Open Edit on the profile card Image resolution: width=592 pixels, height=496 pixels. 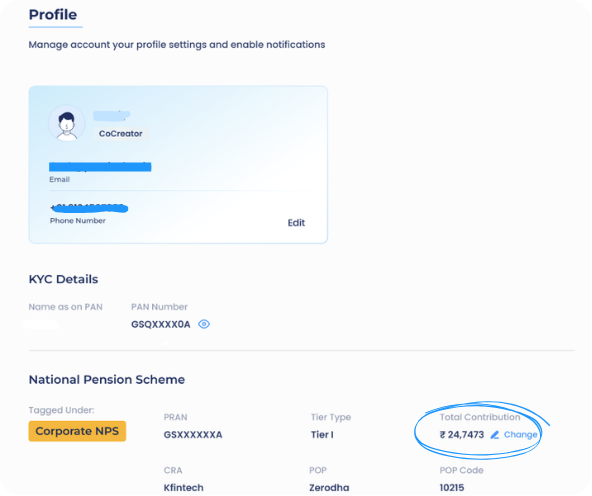click(296, 223)
